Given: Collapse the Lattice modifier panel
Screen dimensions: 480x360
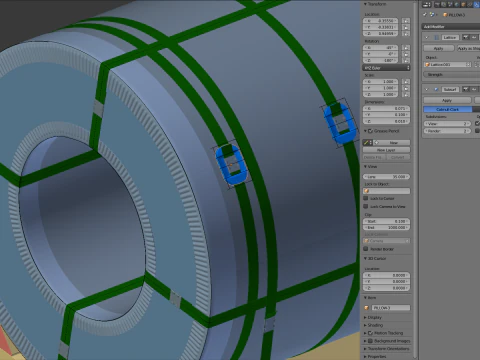Looking at the screenshot, I should [x=427, y=37].
